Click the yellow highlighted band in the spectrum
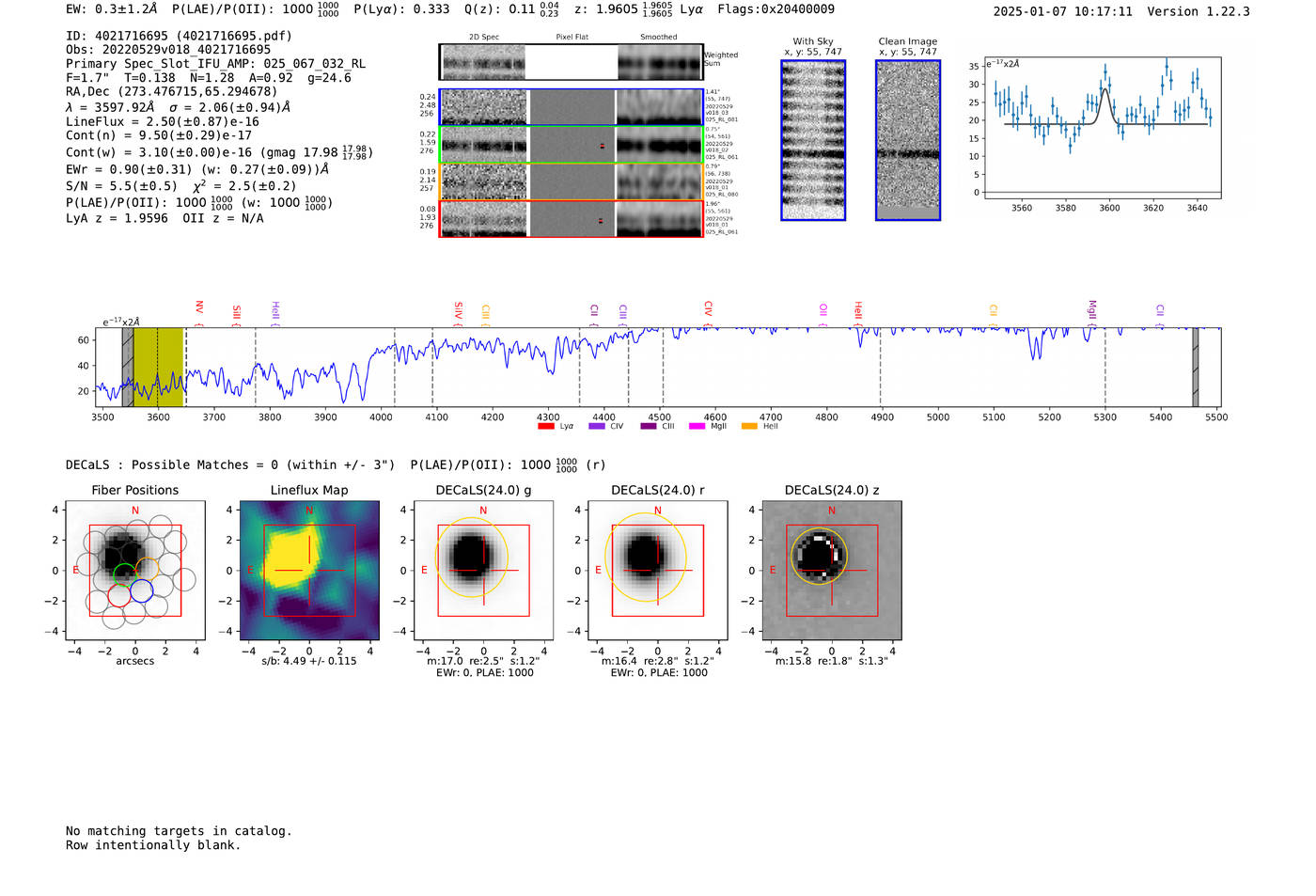Viewport: 1316px width, 896px height. coord(158,368)
